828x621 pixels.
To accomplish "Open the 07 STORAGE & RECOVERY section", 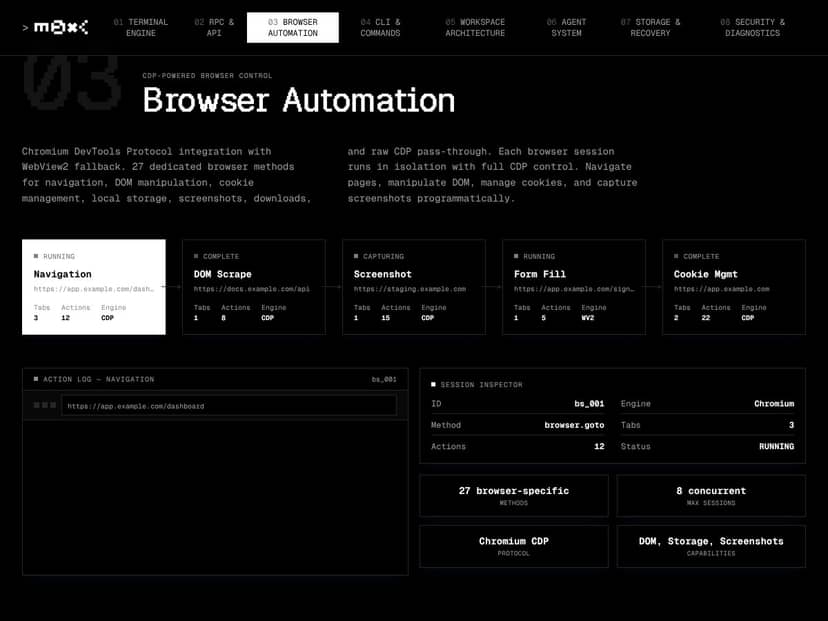I will tap(650, 27).
